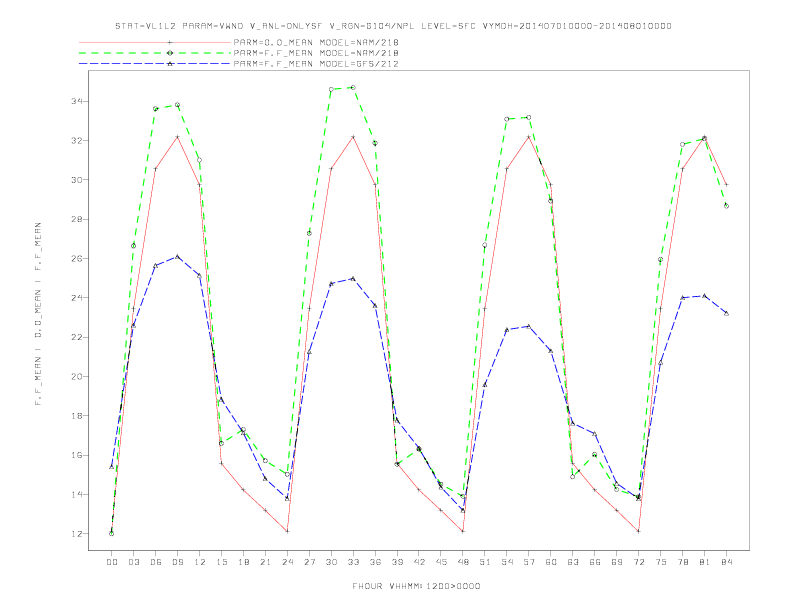Click x-axis tick label 66
Screen dimensions: 792x612
[x=595, y=562]
